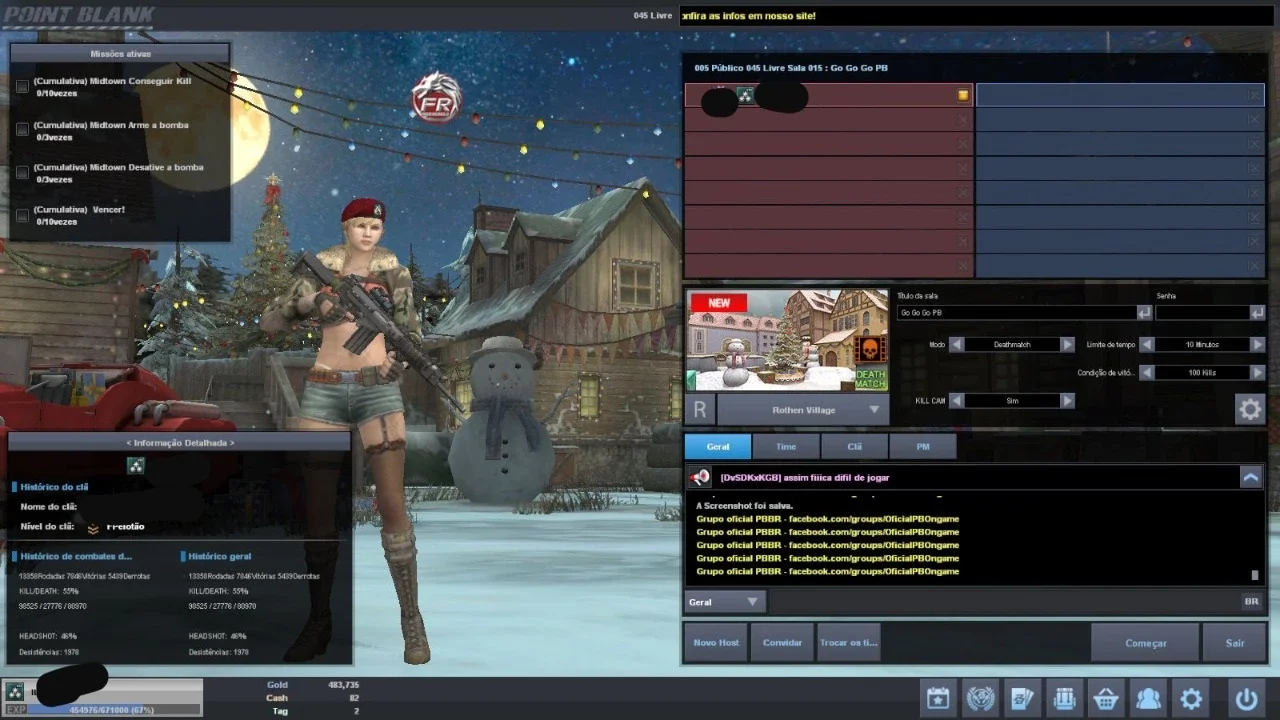Click the chat log scrollbar handle
The image size is (1280, 720).
[1255, 575]
